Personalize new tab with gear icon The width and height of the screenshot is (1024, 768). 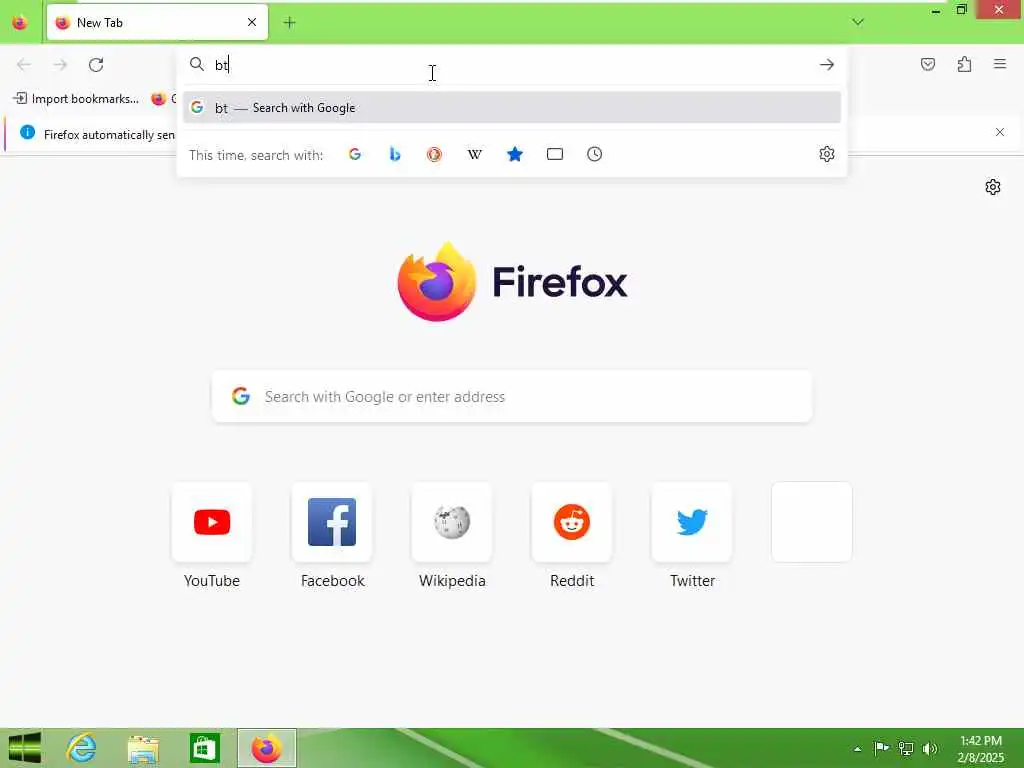(x=993, y=187)
